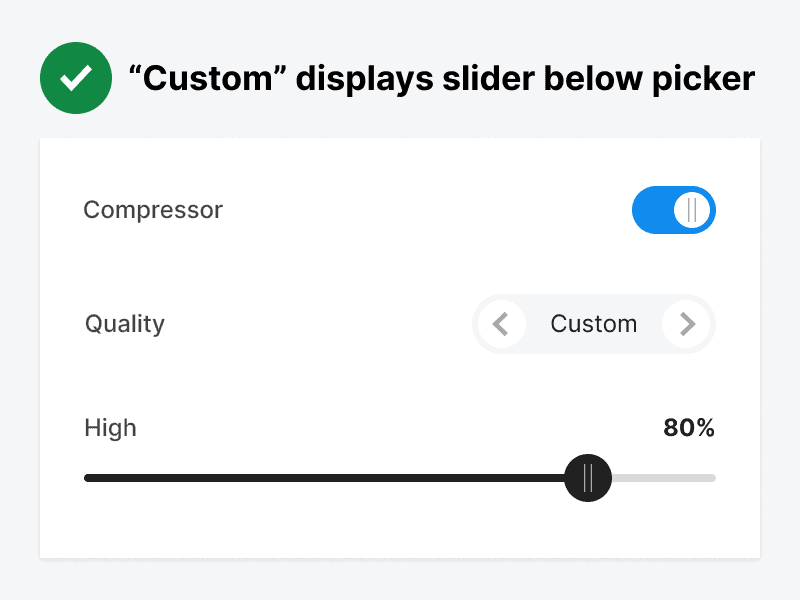Click the "Custom" value in Quality picker
This screenshot has width=800, height=600.
tap(594, 324)
